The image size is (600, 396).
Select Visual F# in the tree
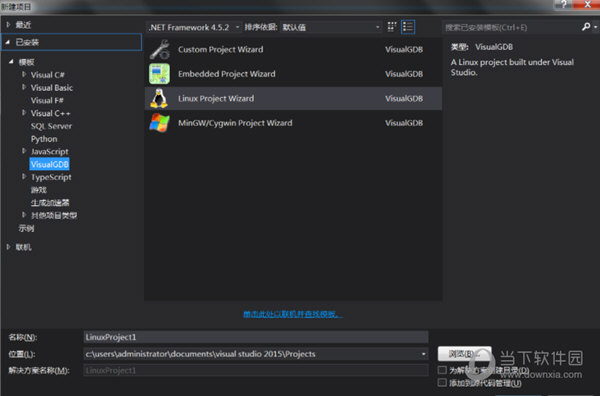pyautogui.click(x=47, y=100)
